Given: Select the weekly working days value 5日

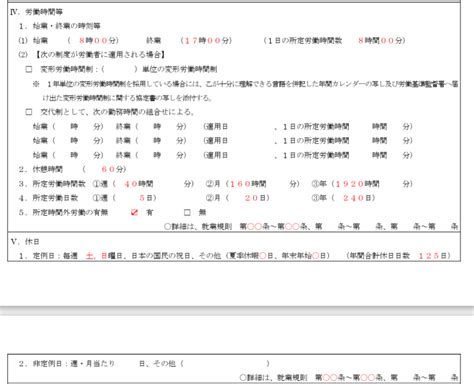Looking at the screenshot, I should (x=146, y=198).
